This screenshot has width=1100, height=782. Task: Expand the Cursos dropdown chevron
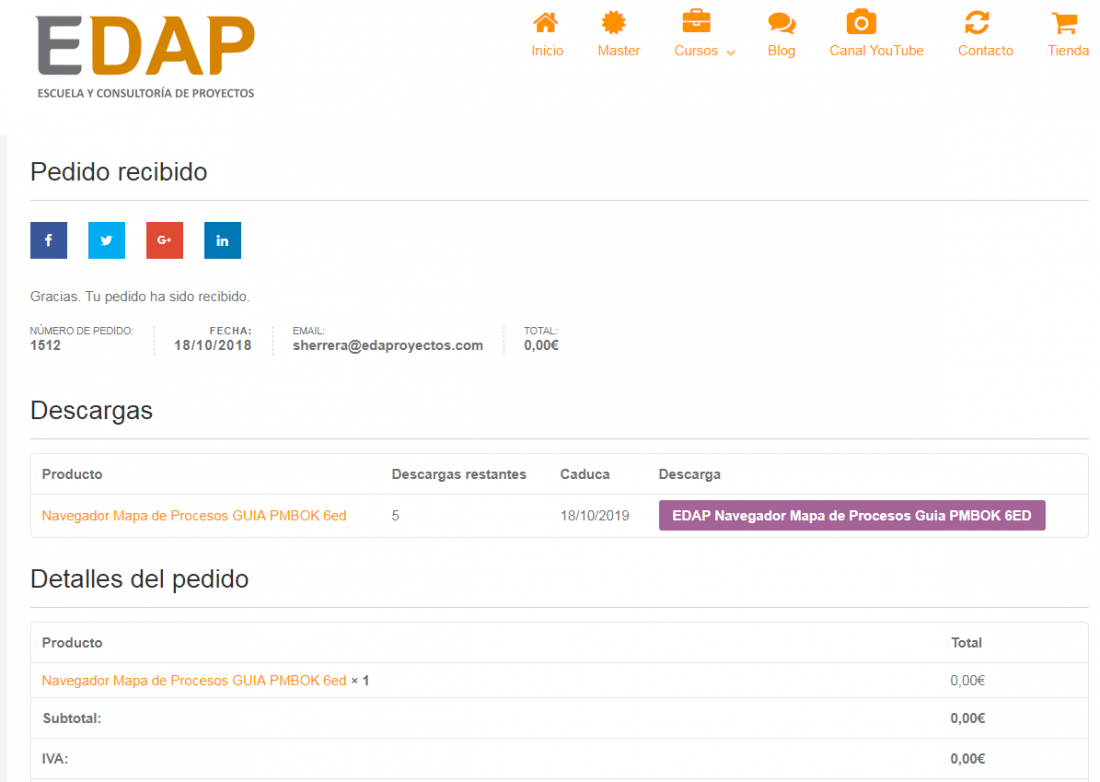coord(730,53)
